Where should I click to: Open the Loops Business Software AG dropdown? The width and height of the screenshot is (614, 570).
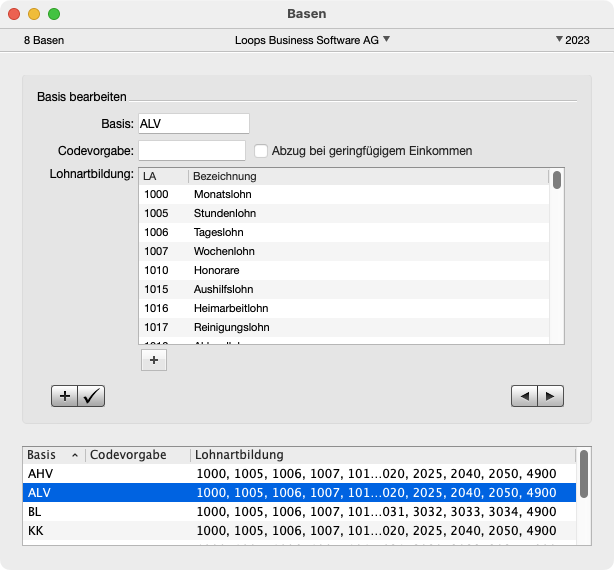pos(312,40)
